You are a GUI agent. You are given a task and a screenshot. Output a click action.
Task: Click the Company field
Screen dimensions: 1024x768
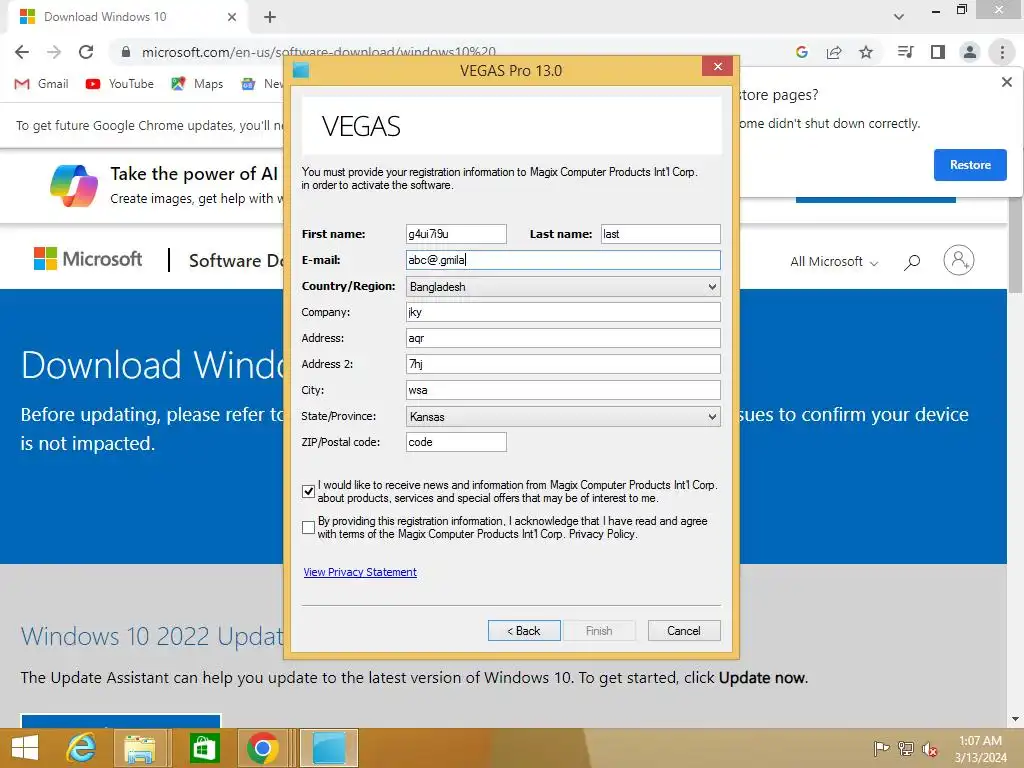563,312
